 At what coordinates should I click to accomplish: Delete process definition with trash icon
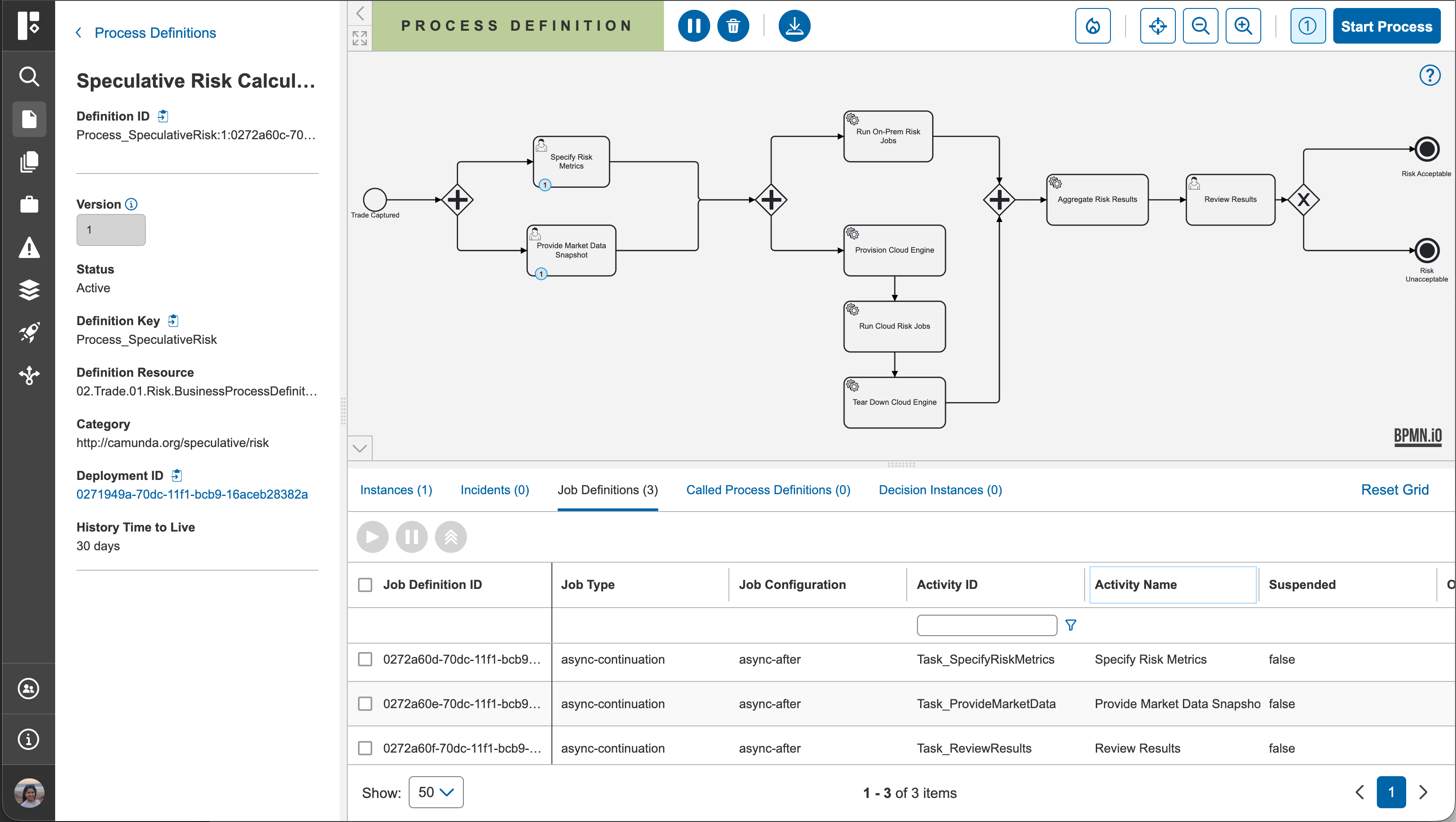tap(733, 26)
